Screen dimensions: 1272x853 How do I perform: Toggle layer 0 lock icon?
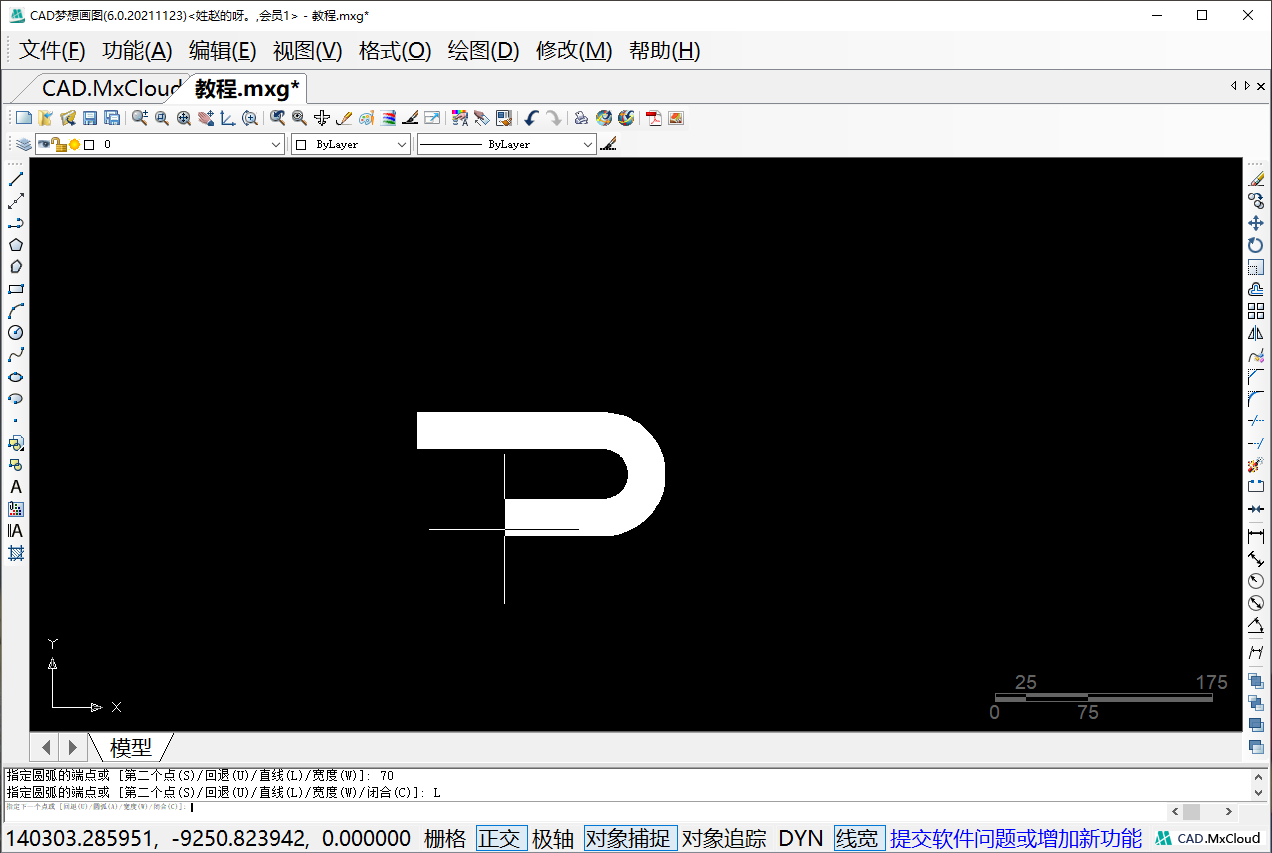pyautogui.click(x=59, y=145)
